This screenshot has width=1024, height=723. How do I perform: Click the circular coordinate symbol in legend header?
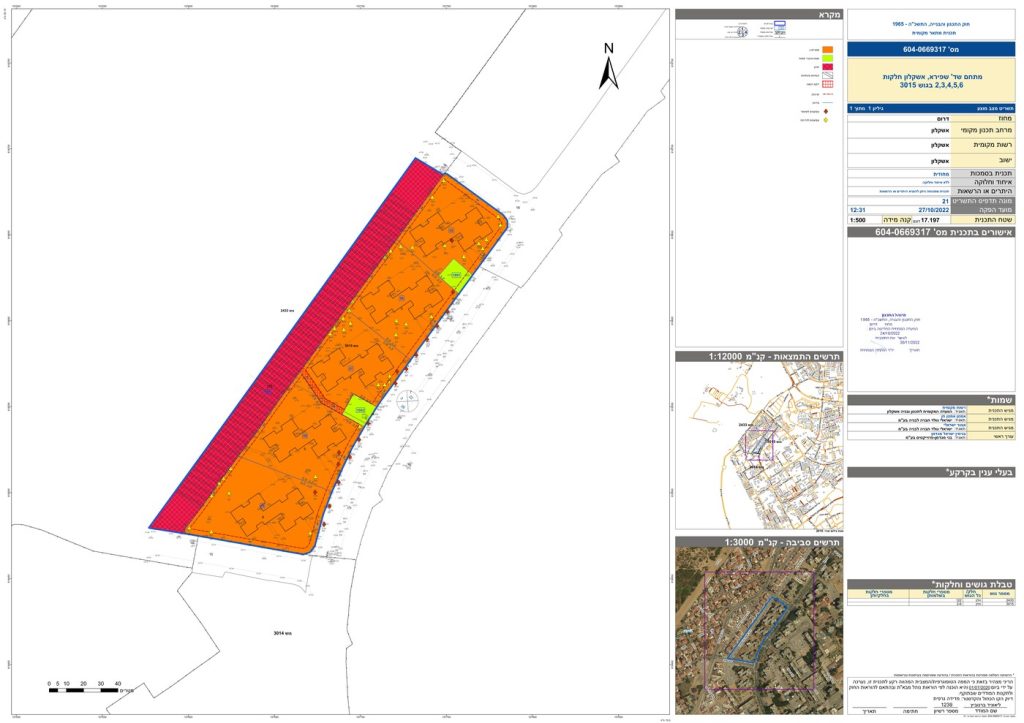742,31
